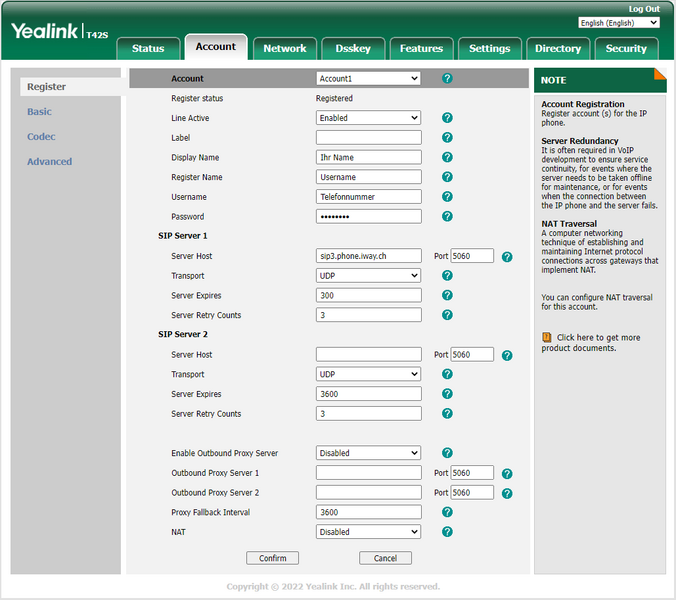The width and height of the screenshot is (676, 600).
Task: Click help icon for Proxy Fallback Interval
Action: click(x=447, y=512)
